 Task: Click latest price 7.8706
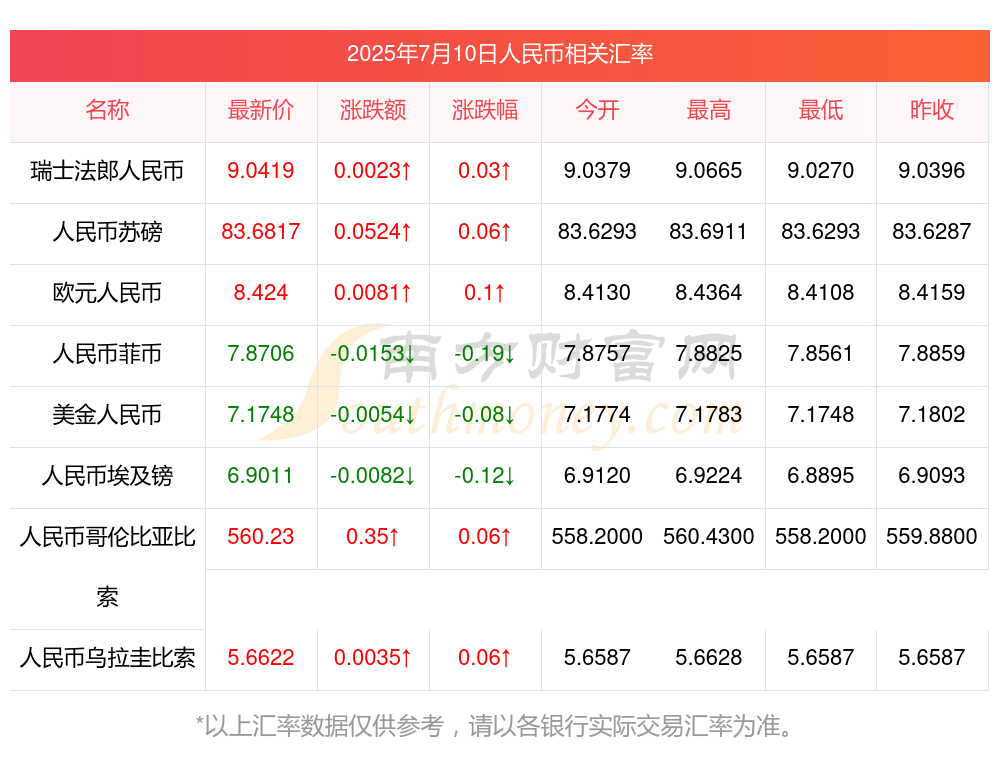(261, 353)
